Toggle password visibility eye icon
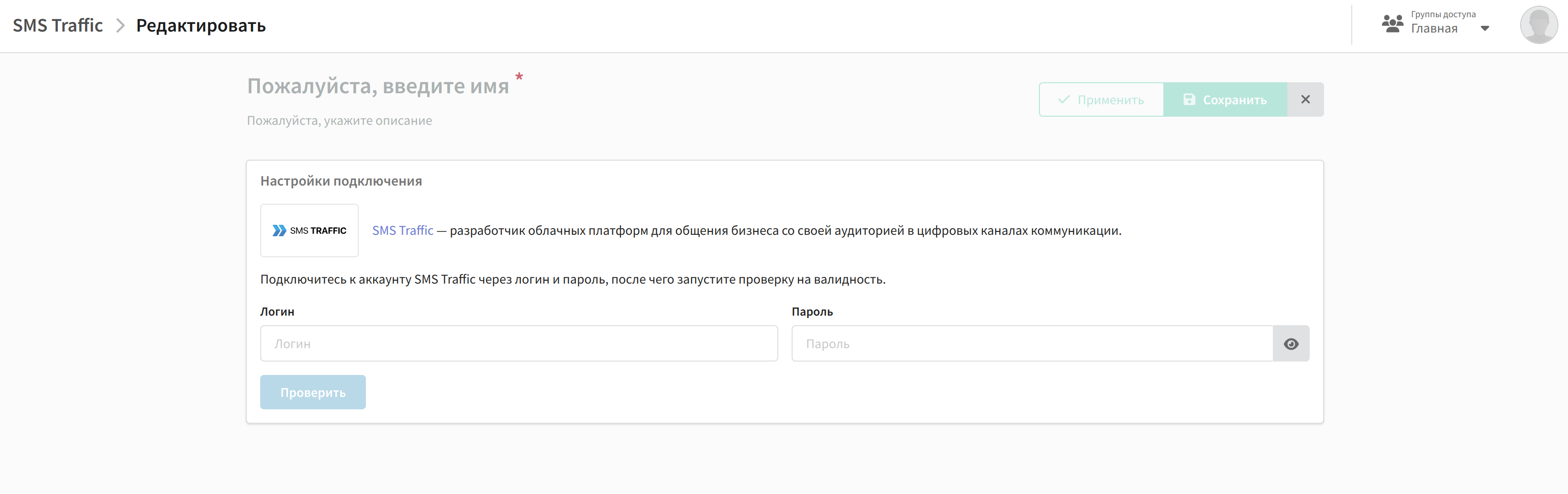 tap(1291, 344)
